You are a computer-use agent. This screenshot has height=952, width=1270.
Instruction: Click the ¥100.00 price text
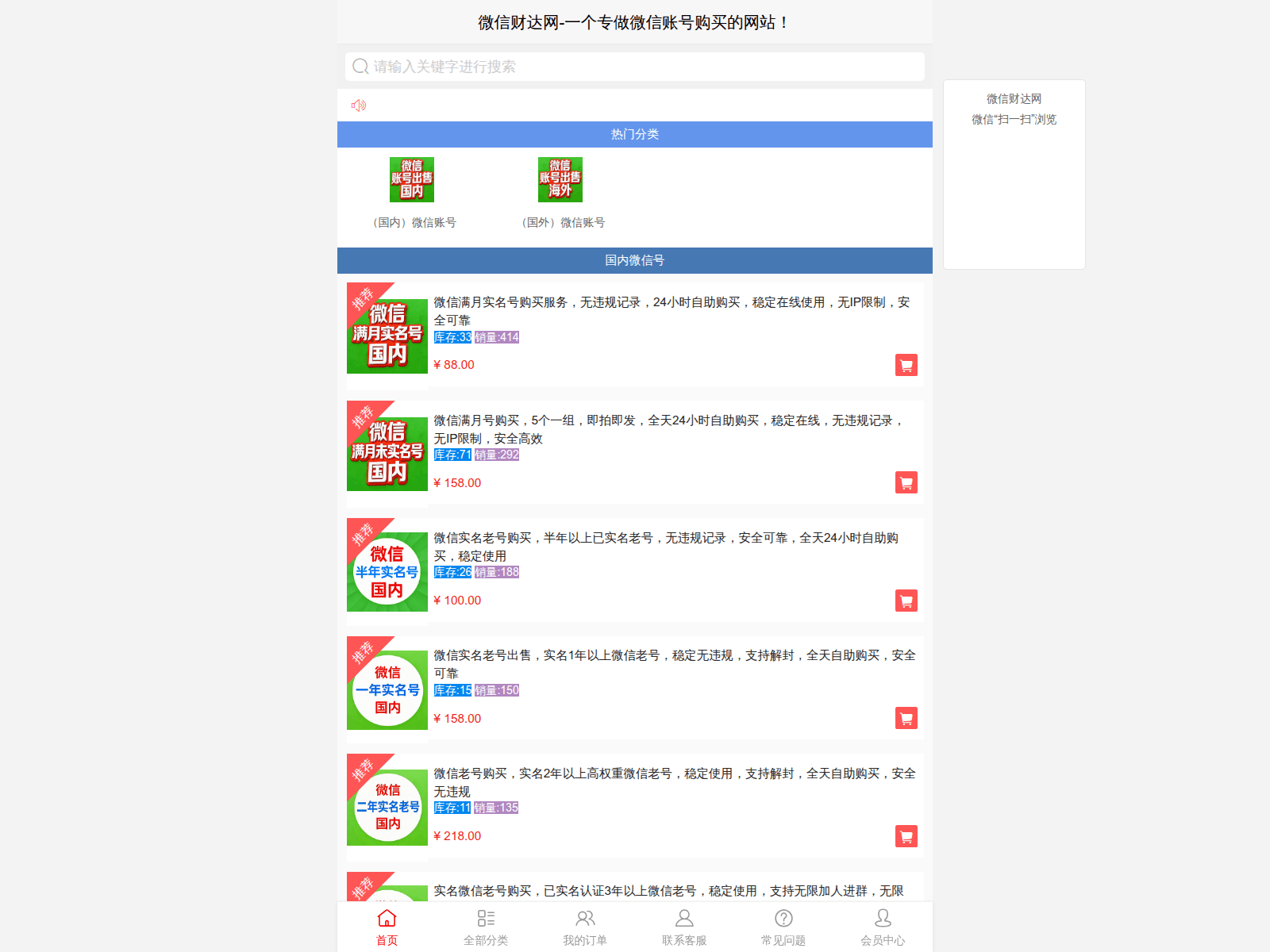457,601
